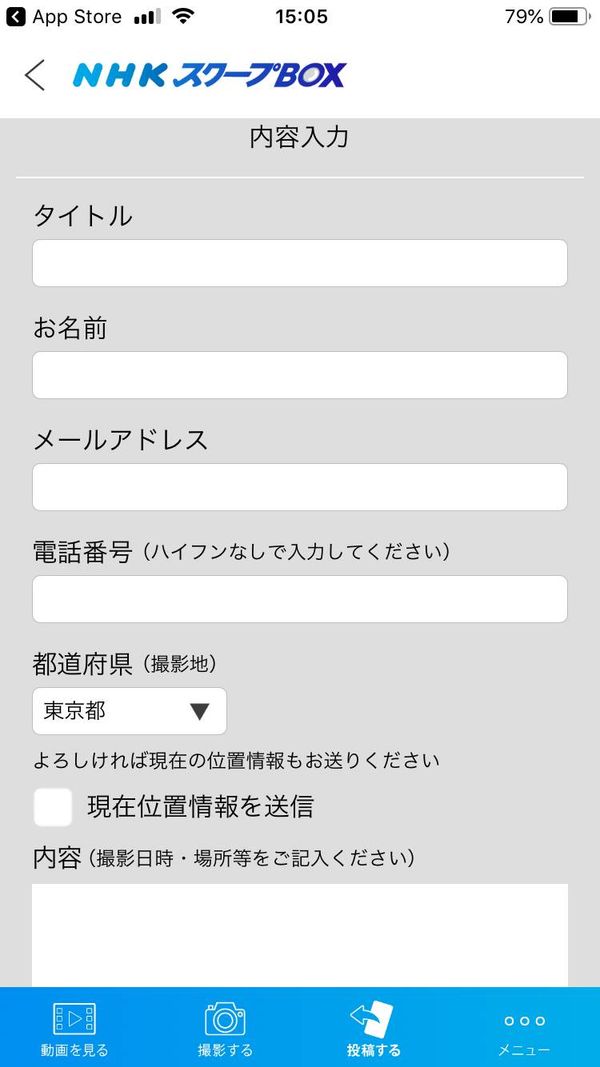This screenshot has width=600, height=1067.
Task: Enable 現在位置情報を送信 checkbox
Action: (x=52, y=807)
